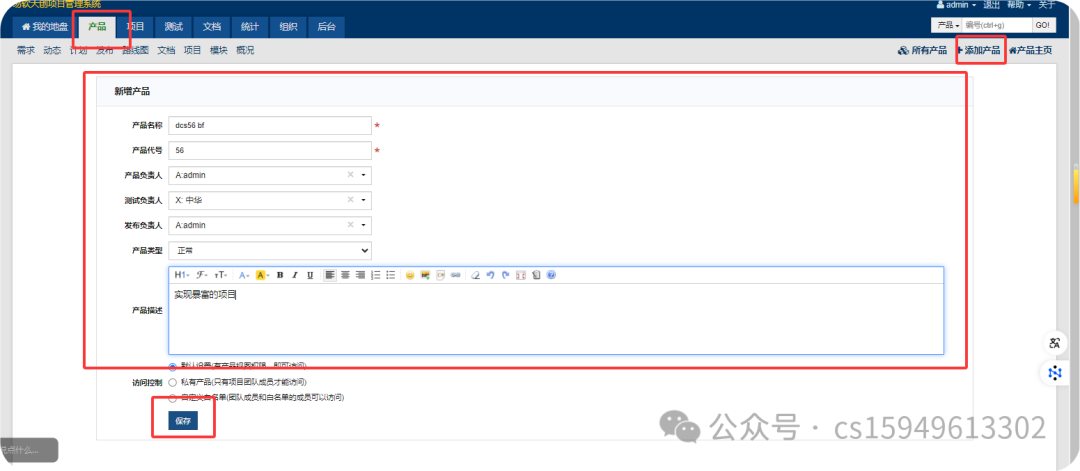Expand the 发布负责人 dropdown arrow
The image size is (1080, 471).
tap(364, 225)
